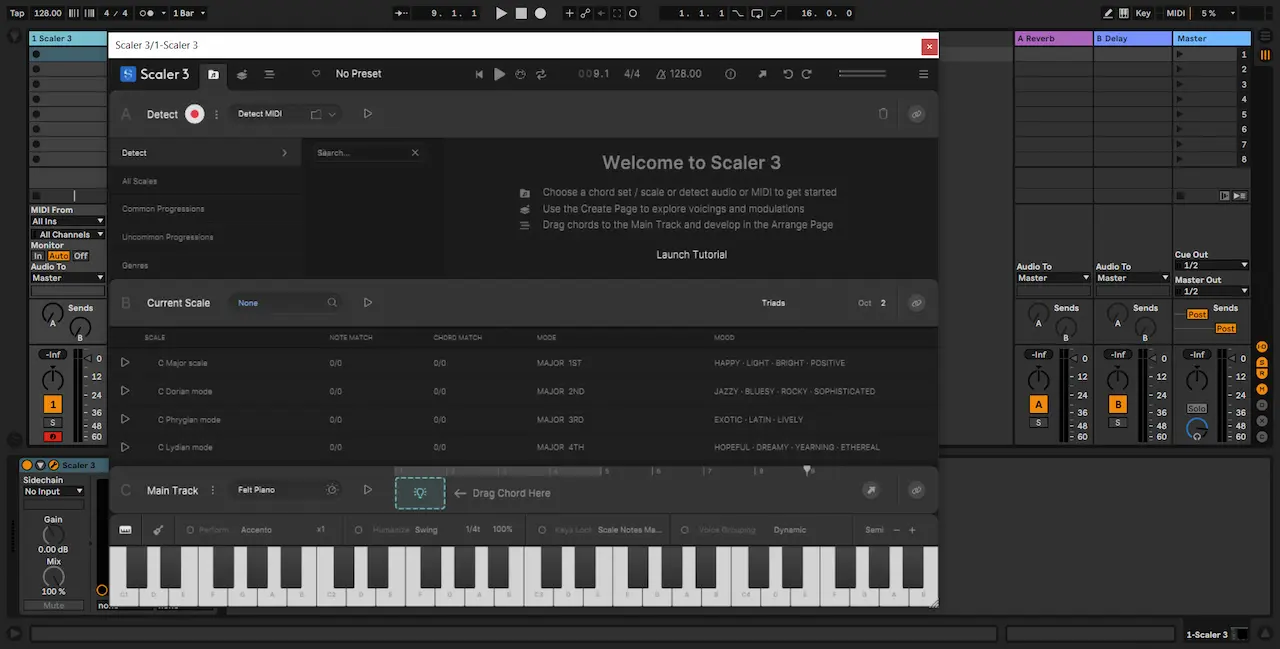
Task: Click the A Reverb track header
Action: coord(1053,39)
